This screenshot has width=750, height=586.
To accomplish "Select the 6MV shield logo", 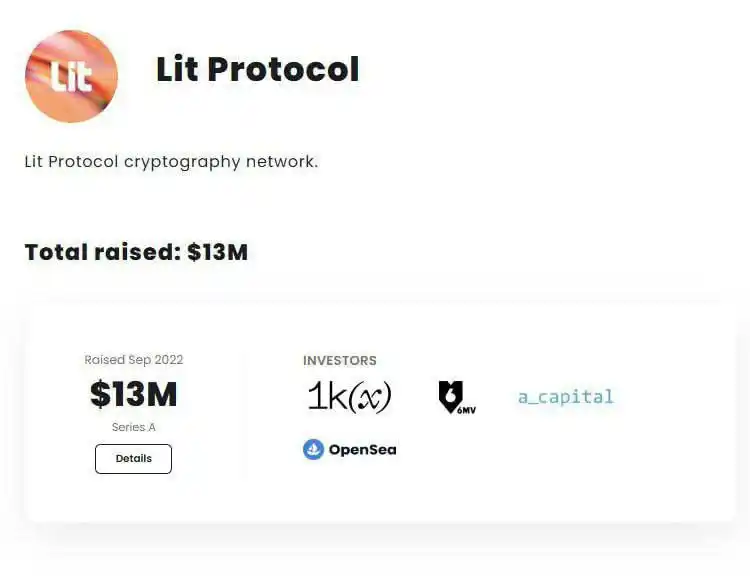I will tap(453, 396).
